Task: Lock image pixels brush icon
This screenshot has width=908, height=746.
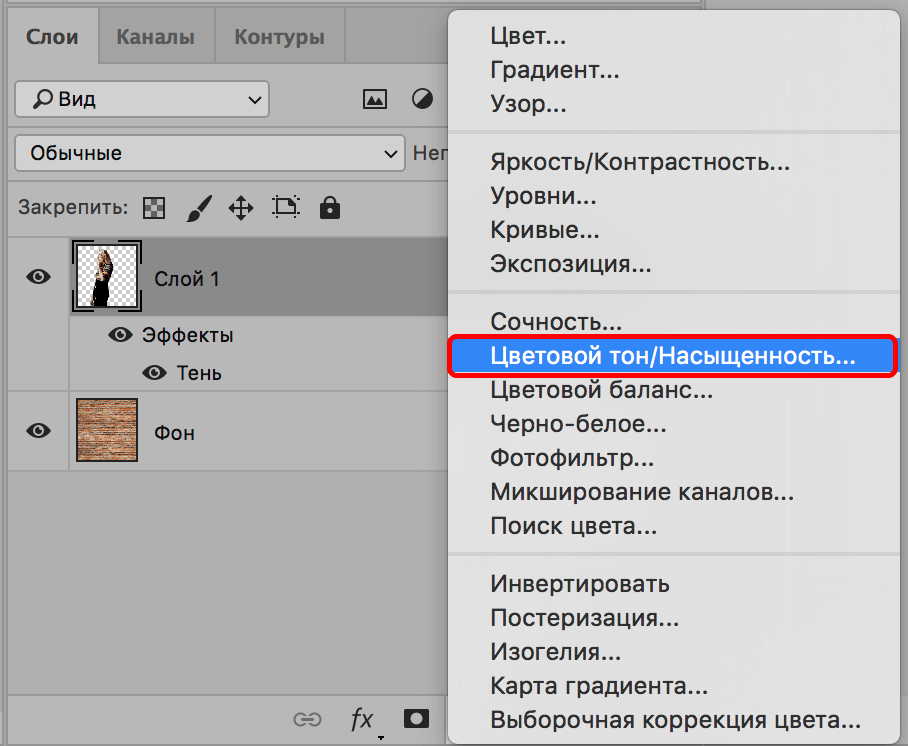Action: [199, 208]
